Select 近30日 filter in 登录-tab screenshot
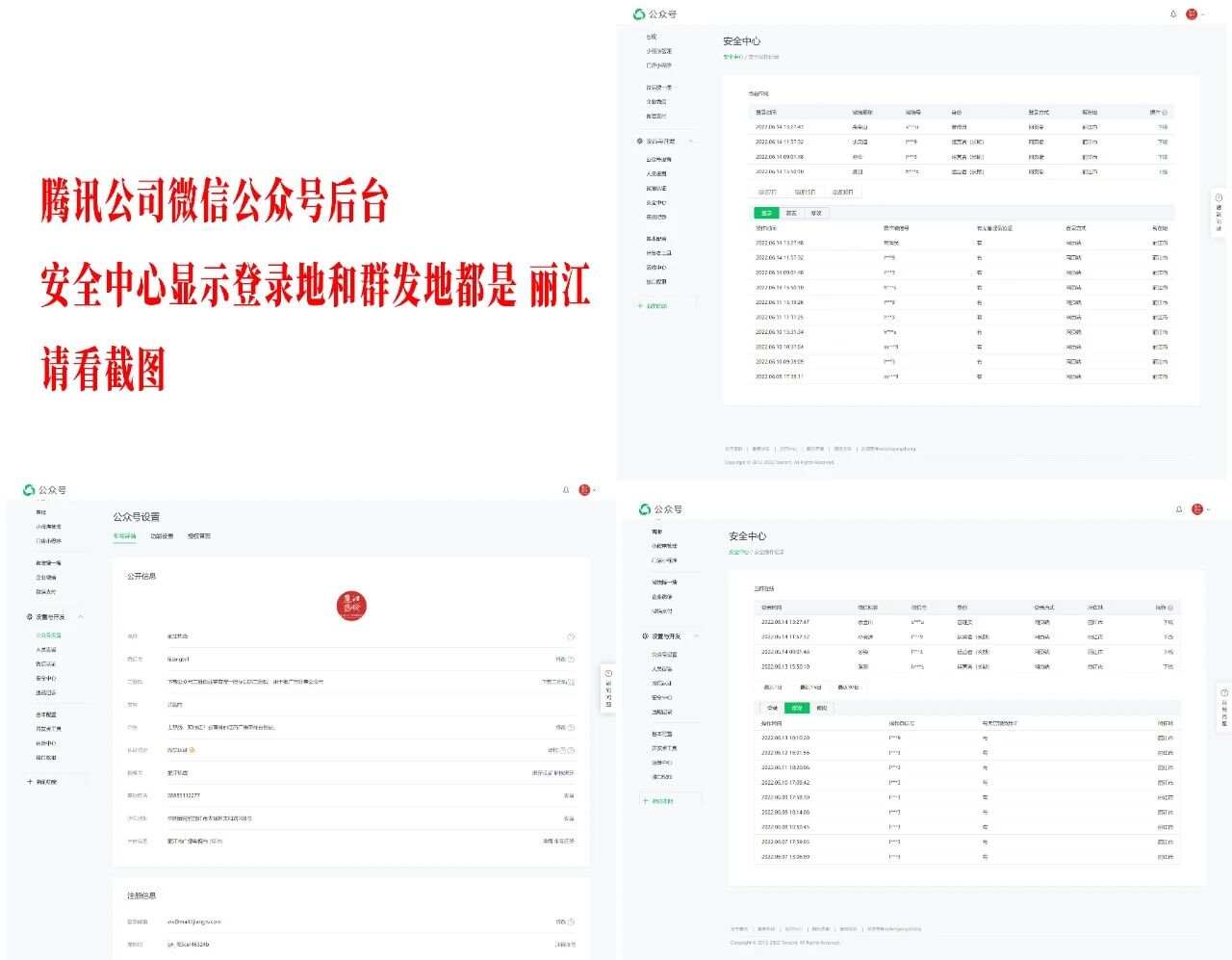 (843, 192)
